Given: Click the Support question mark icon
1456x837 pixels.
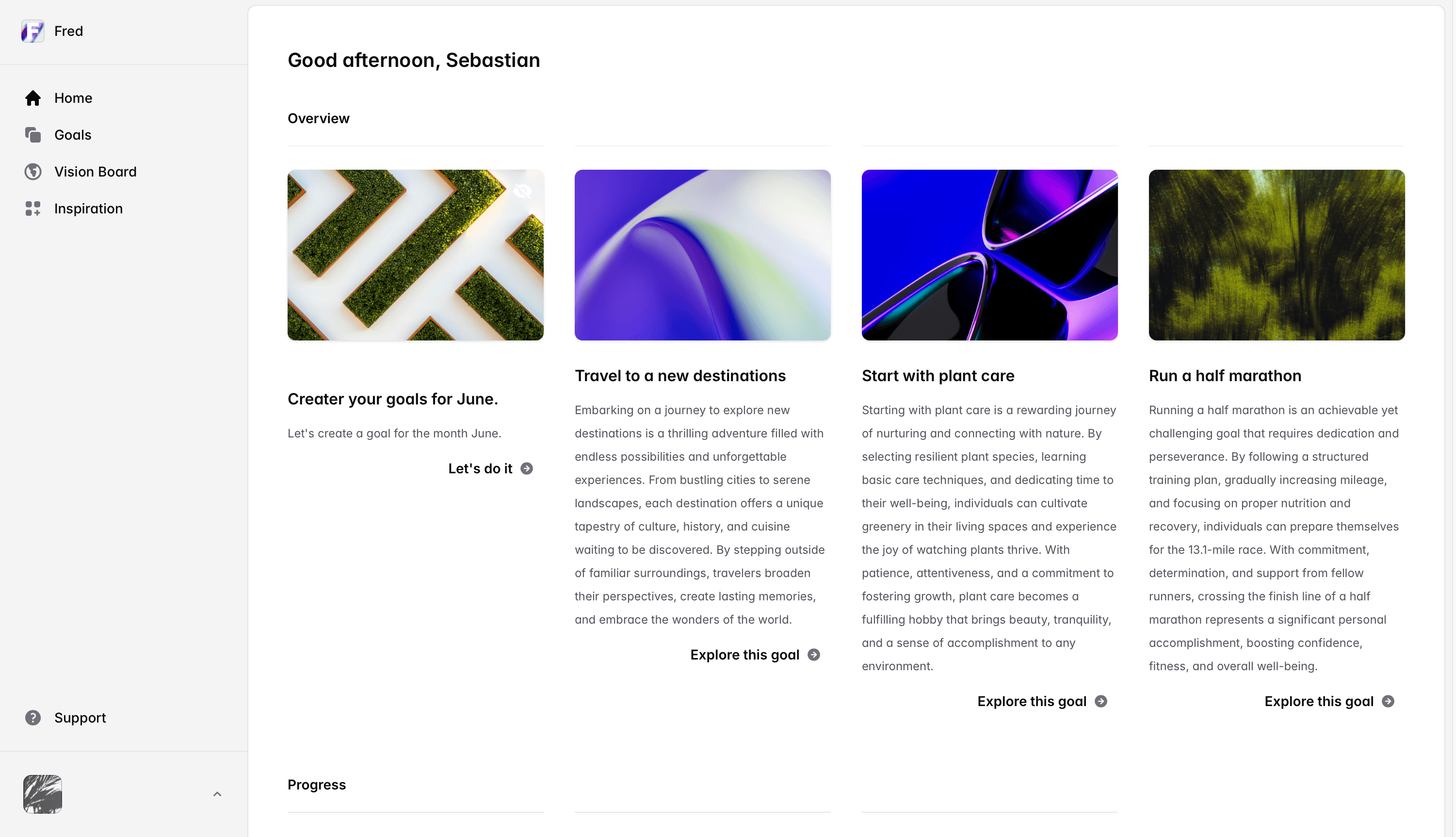Looking at the screenshot, I should [33, 717].
